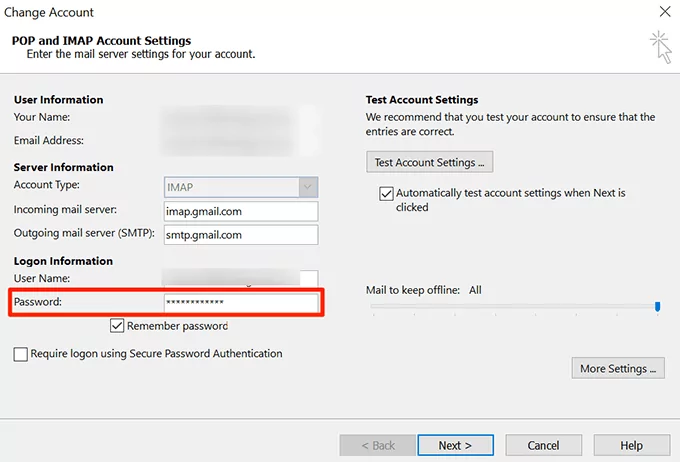Select the Outgoing mail server (SMTP) field
This screenshot has height=462, width=680.
241,235
